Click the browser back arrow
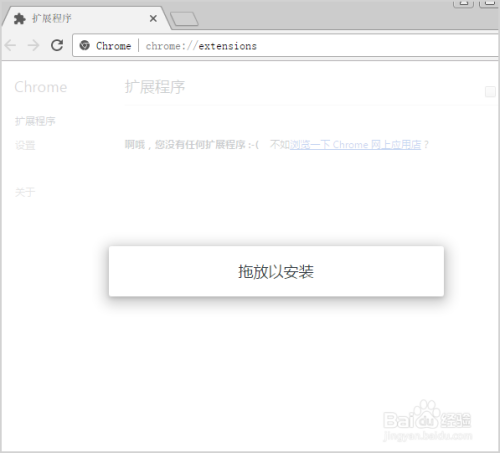The height and width of the screenshot is (453, 500). pyautogui.click(x=10, y=45)
